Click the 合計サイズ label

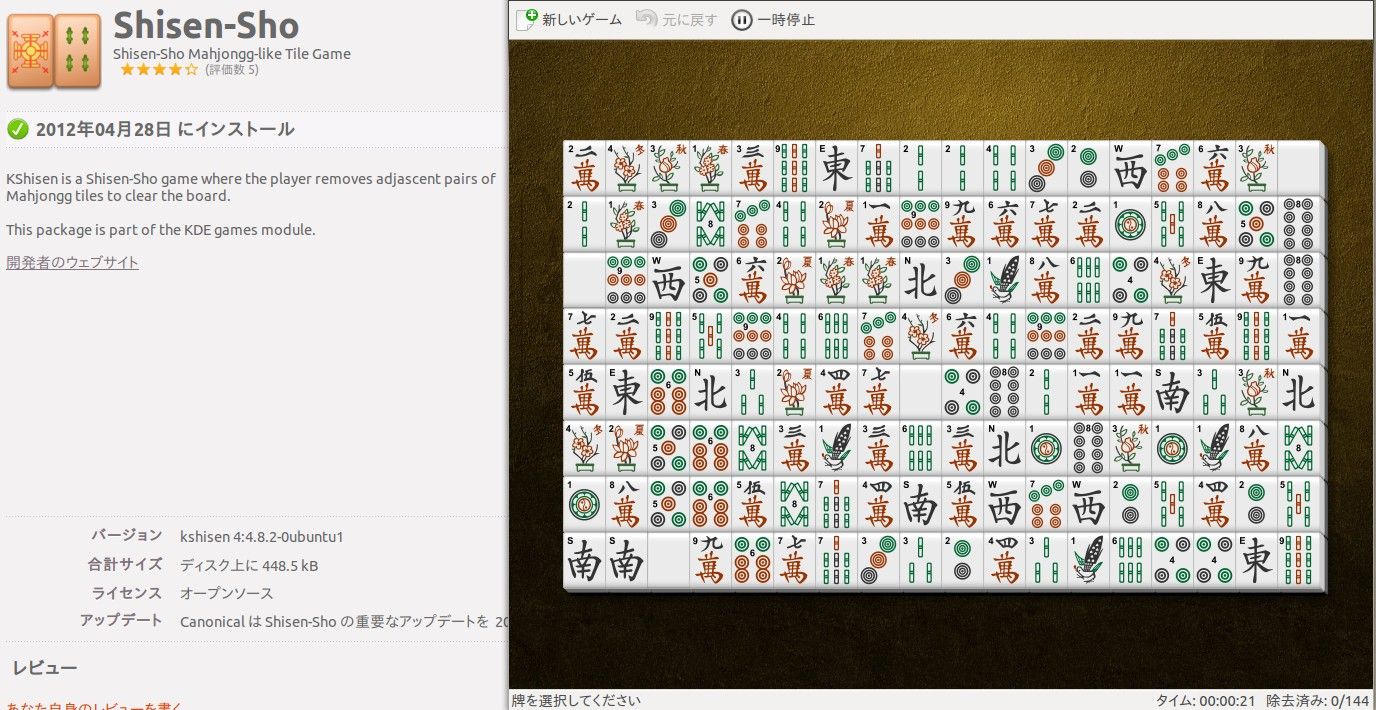pyautogui.click(x=125, y=564)
